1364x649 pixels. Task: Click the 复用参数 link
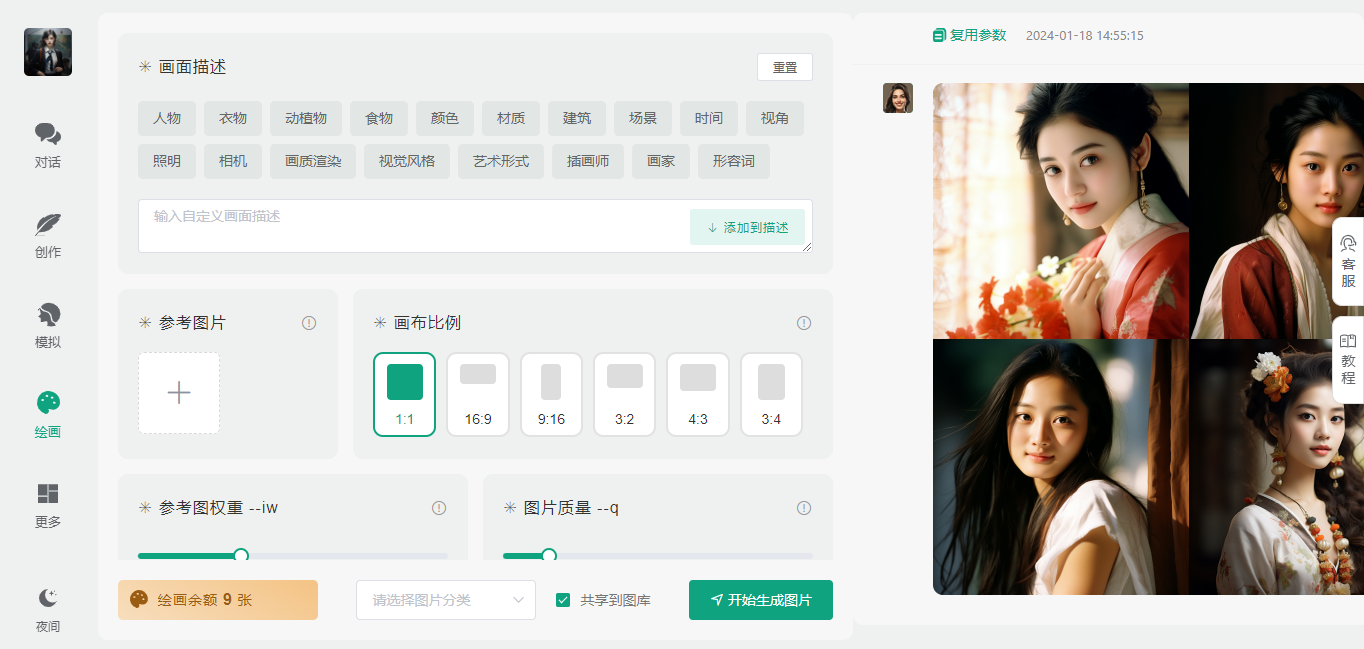968,35
